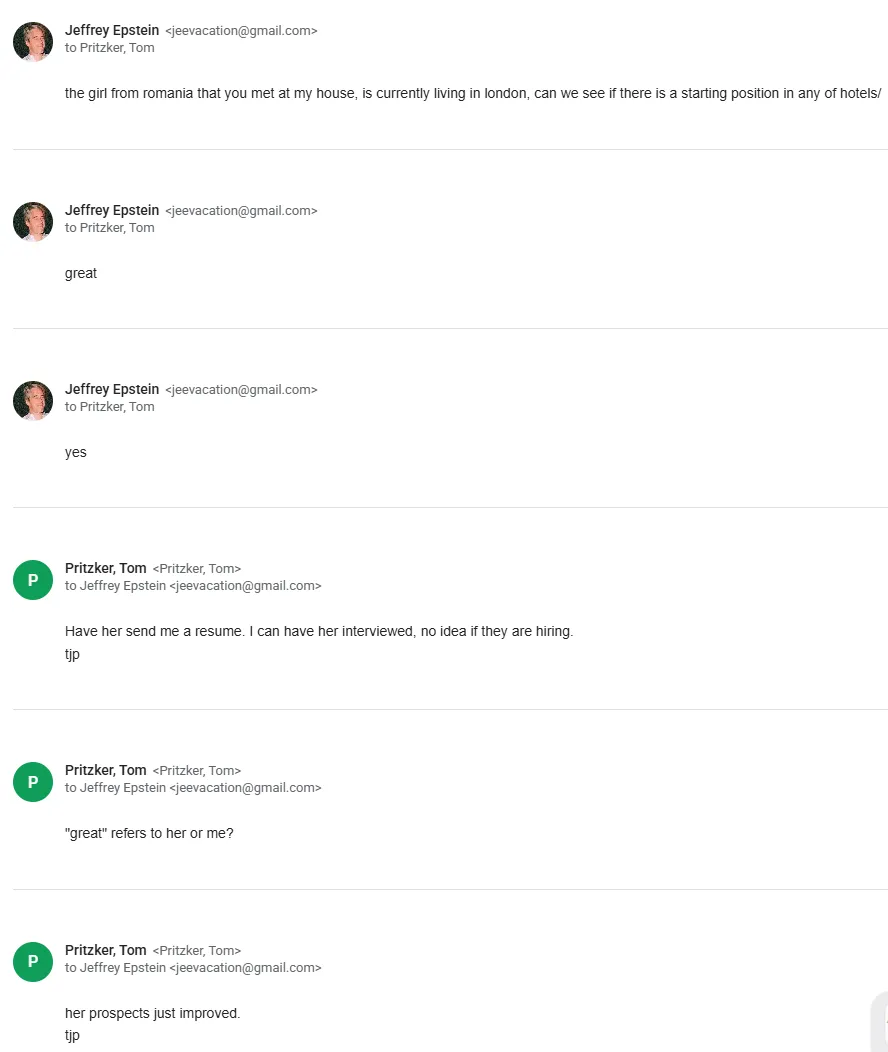The width and height of the screenshot is (888, 1052).
Task: Click the message body text "yes"
Action: pos(76,452)
